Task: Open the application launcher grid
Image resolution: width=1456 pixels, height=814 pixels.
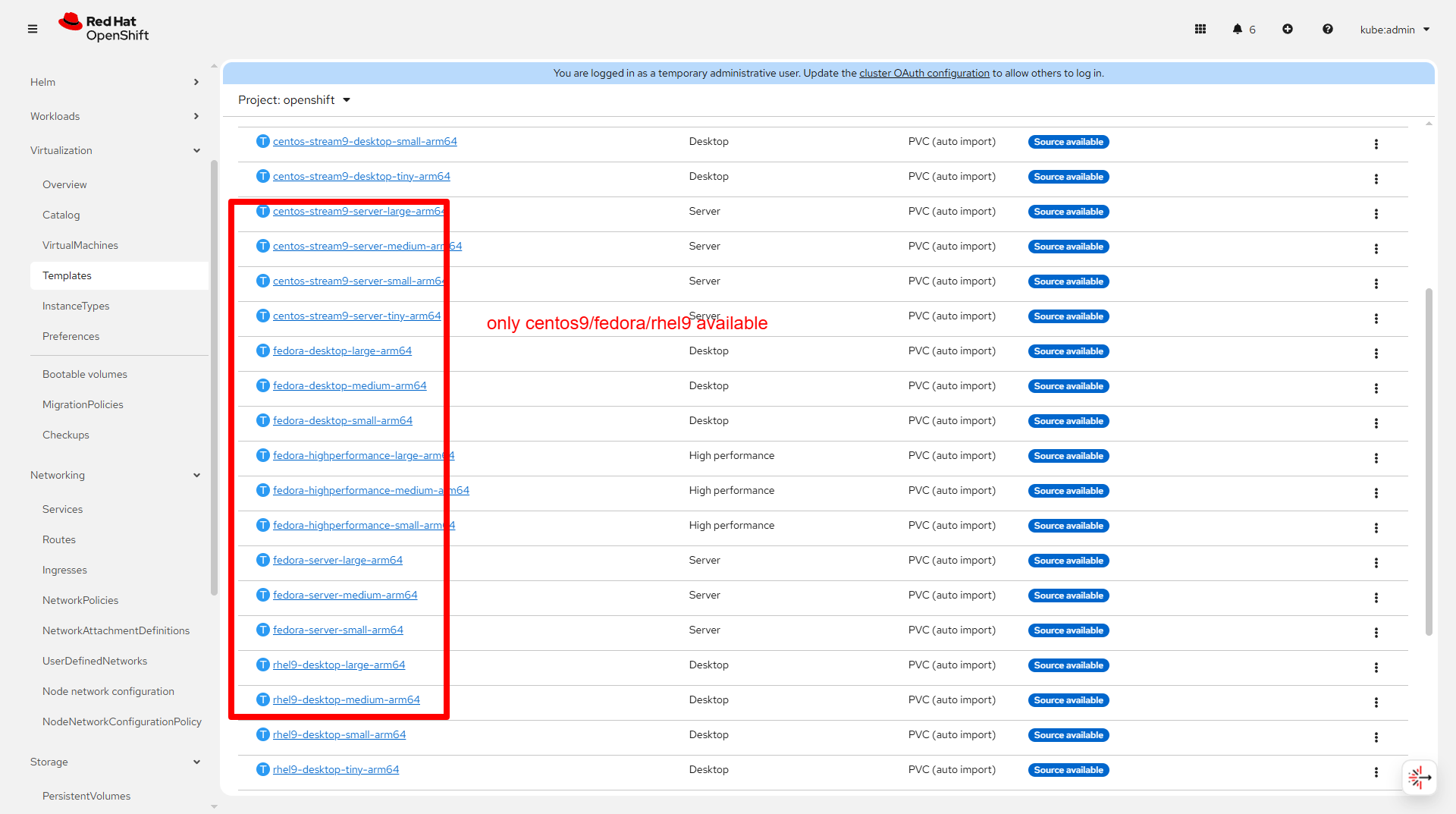Action: click(x=1200, y=29)
